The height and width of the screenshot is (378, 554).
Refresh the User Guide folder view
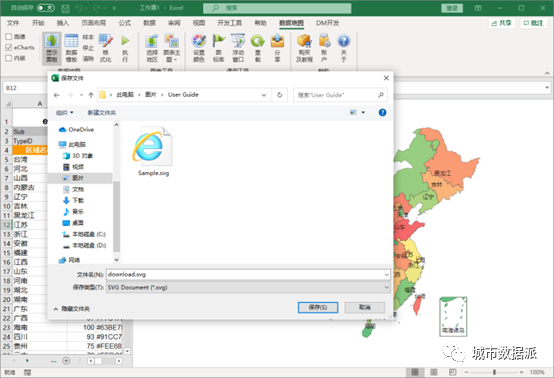(279, 95)
